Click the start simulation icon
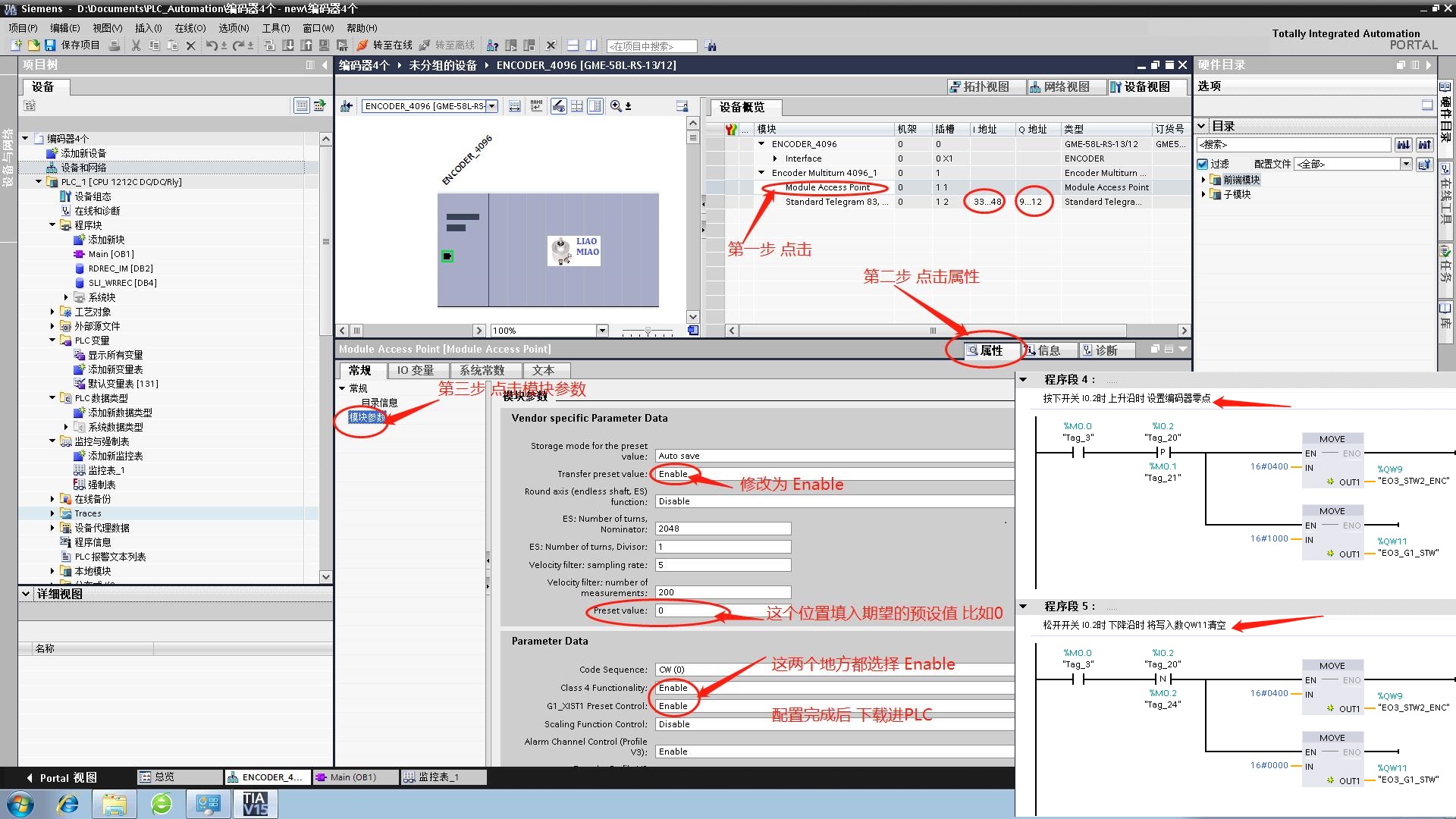1456x819 pixels. [324, 45]
